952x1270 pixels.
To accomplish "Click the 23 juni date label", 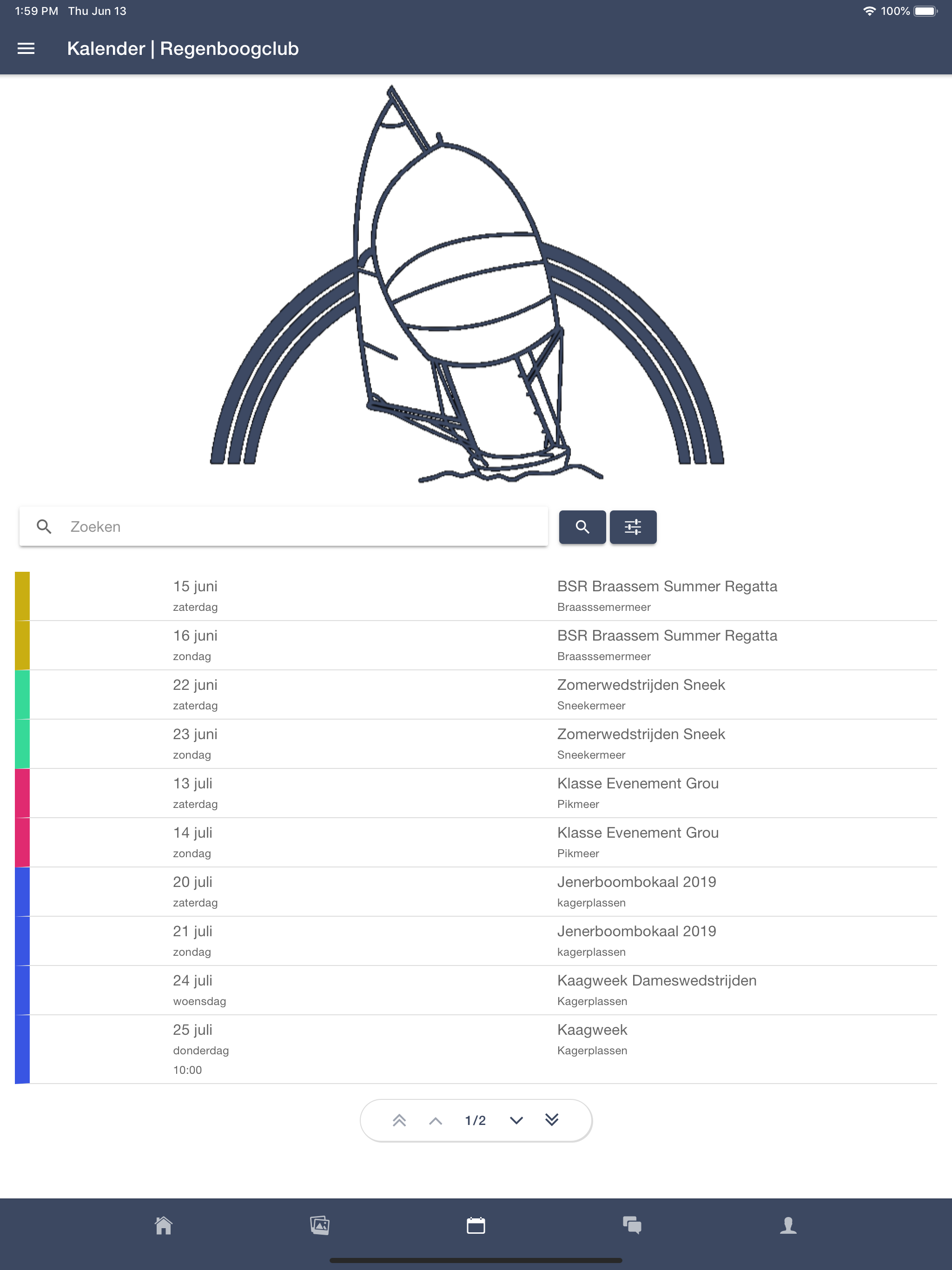I will click(195, 734).
